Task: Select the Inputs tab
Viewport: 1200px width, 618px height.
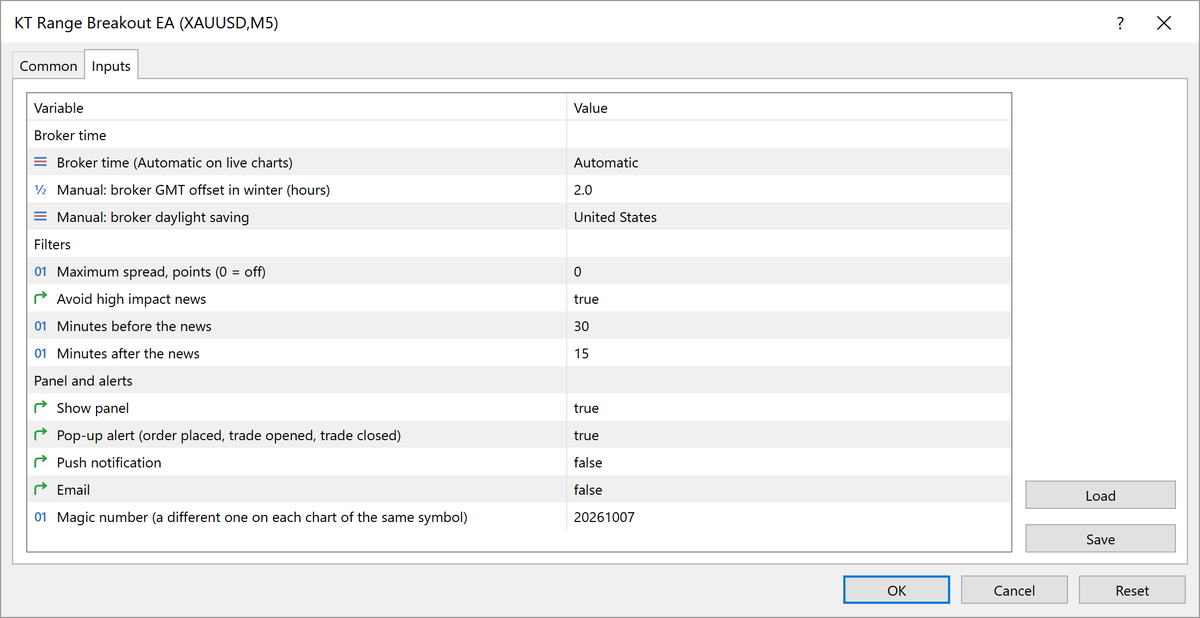Action: coord(111,65)
